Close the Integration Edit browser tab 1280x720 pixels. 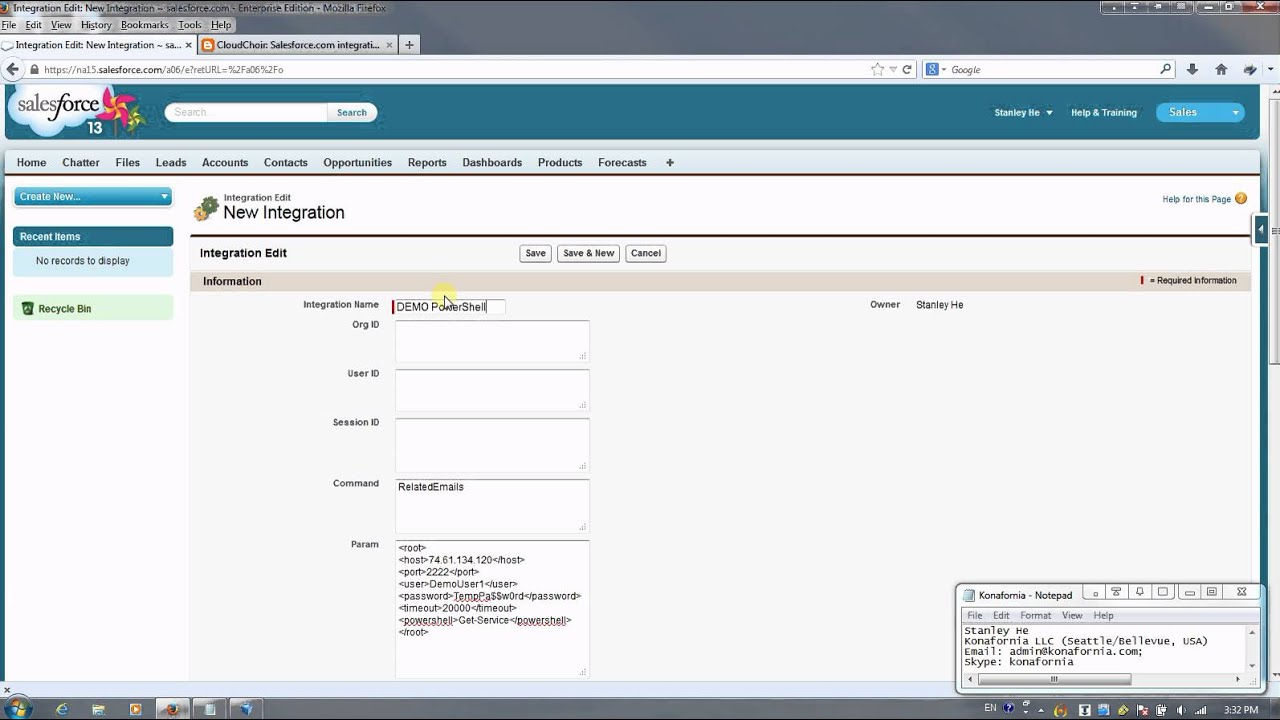click(188, 45)
